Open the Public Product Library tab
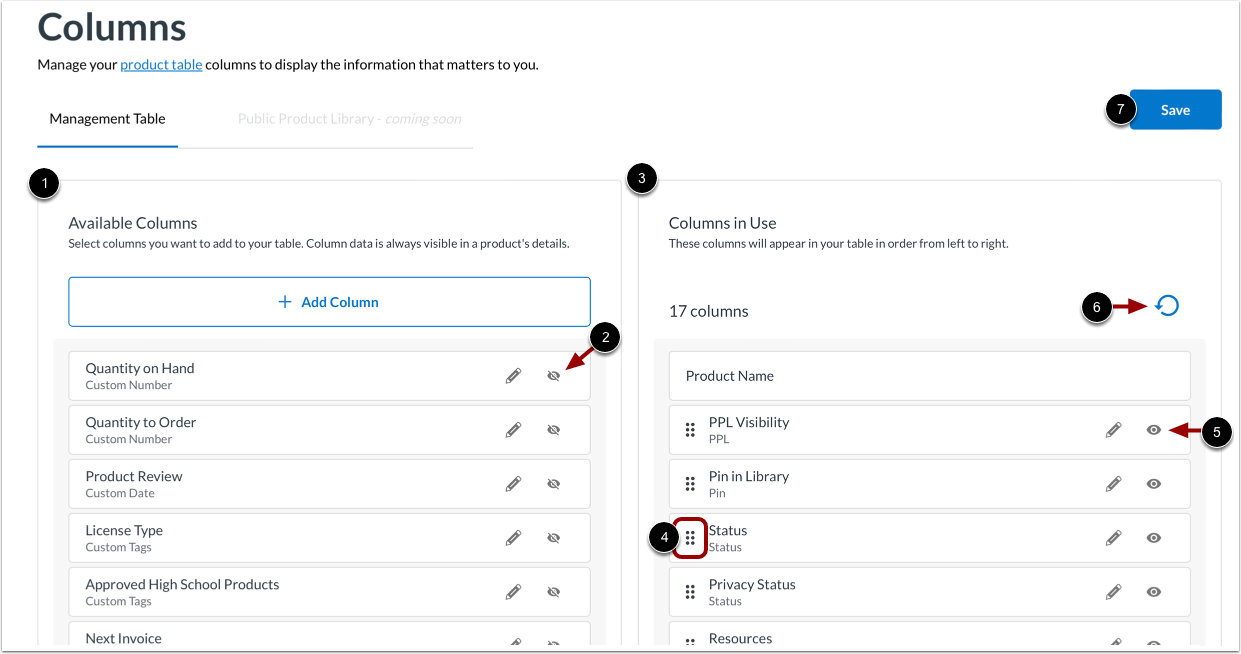1241x654 pixels. tap(348, 118)
